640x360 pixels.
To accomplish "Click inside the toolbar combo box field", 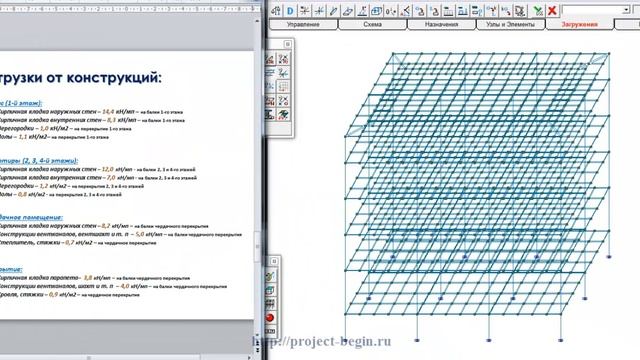I will tap(592, 10).
